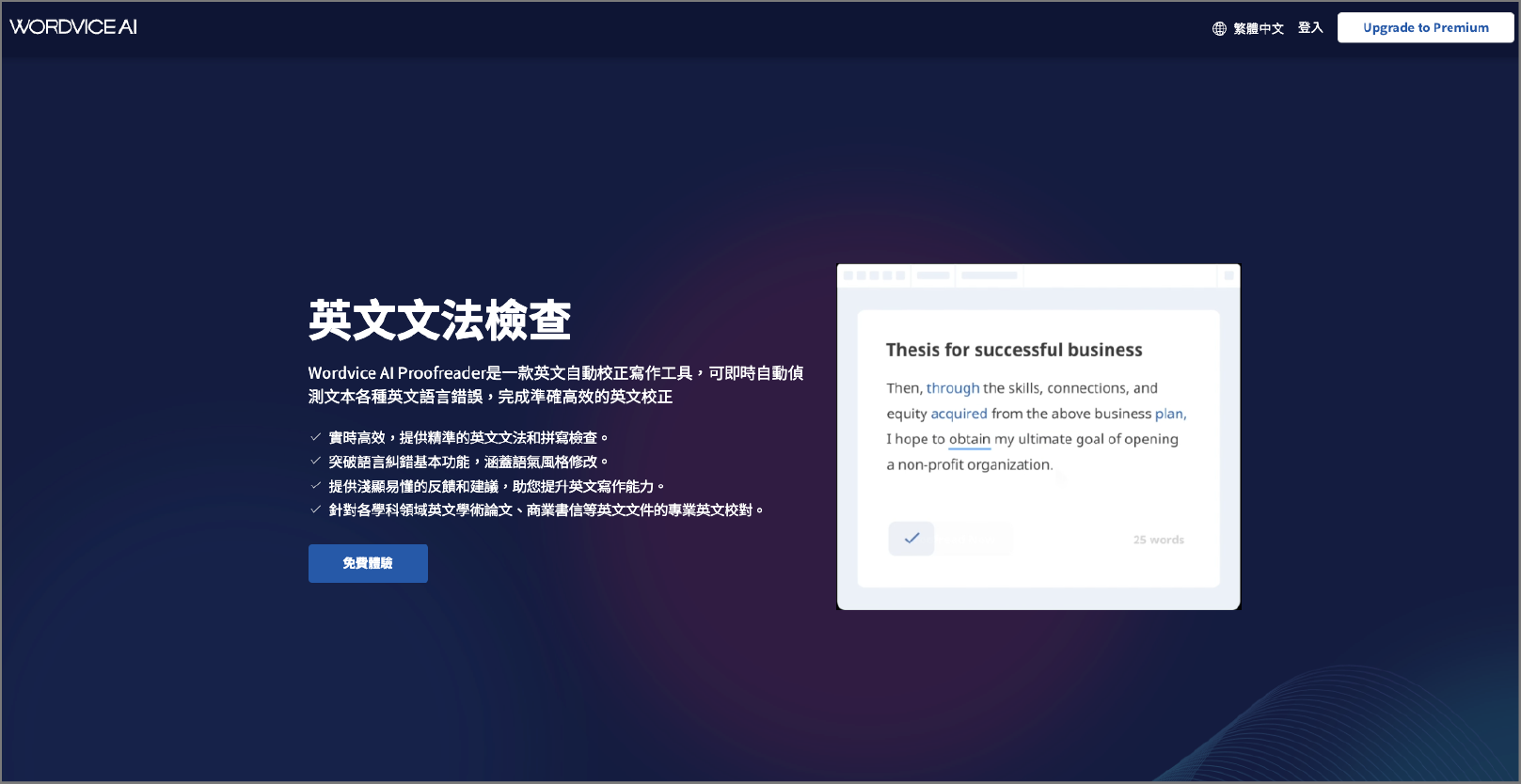Click the underlined word "obtain" in the demo

coord(970,439)
